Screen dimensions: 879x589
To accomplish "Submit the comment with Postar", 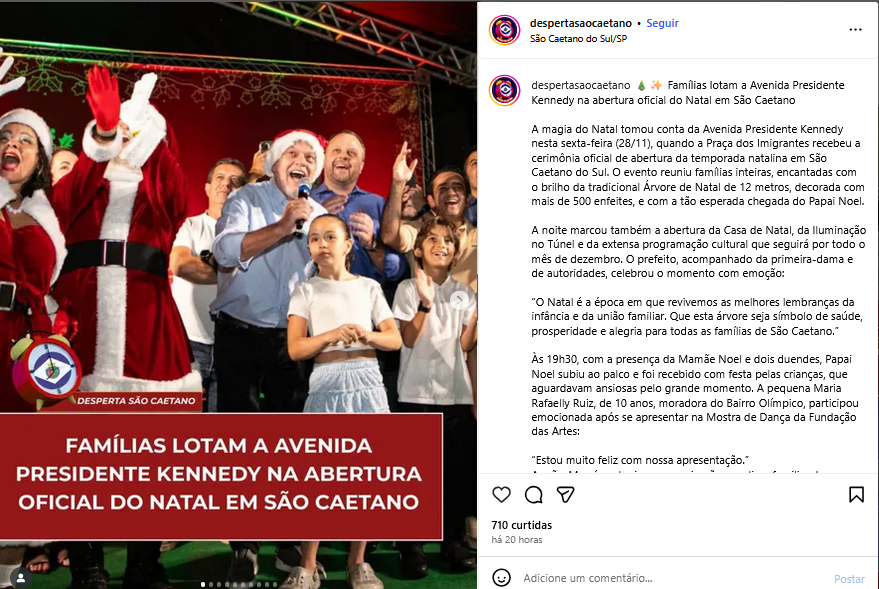I will 849,579.
